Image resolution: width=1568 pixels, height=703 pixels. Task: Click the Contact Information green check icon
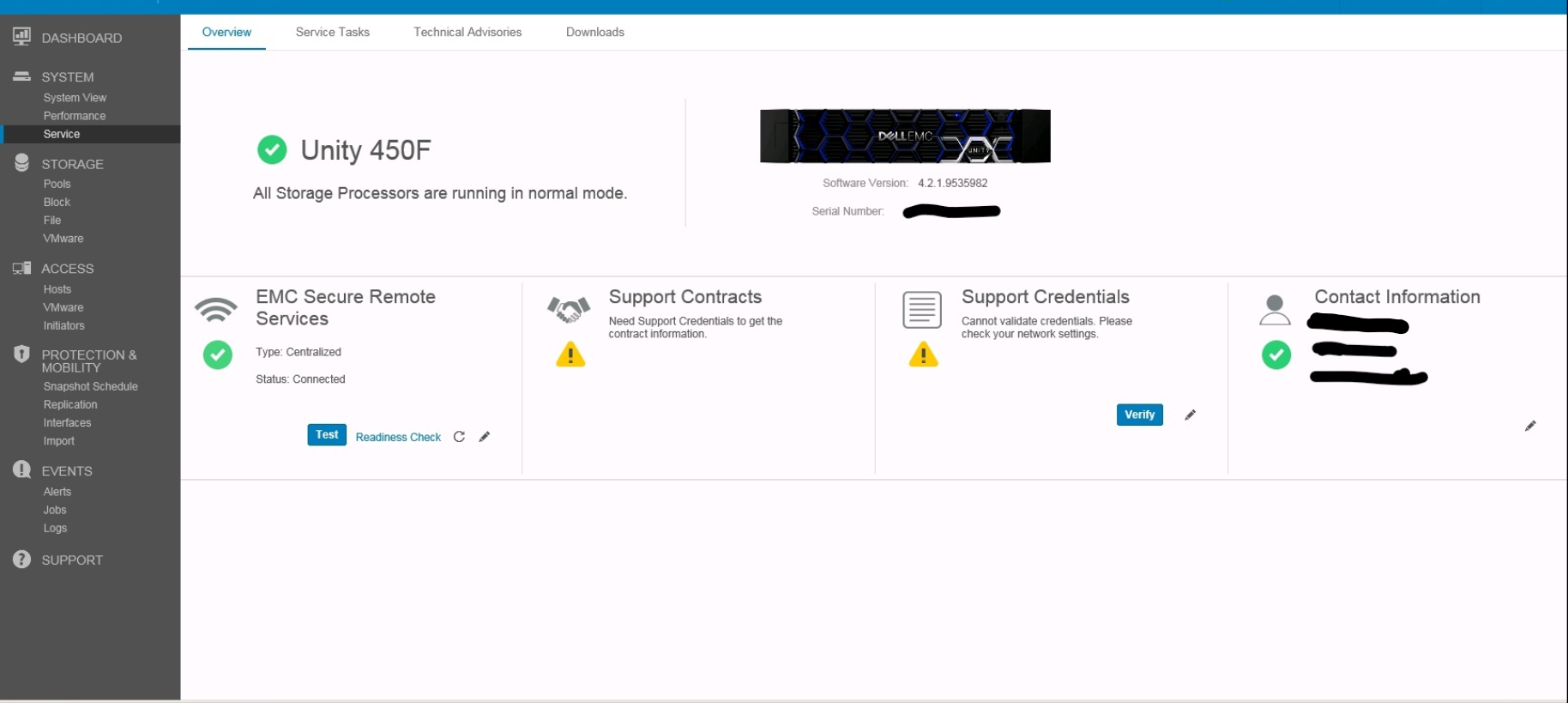(x=1276, y=355)
